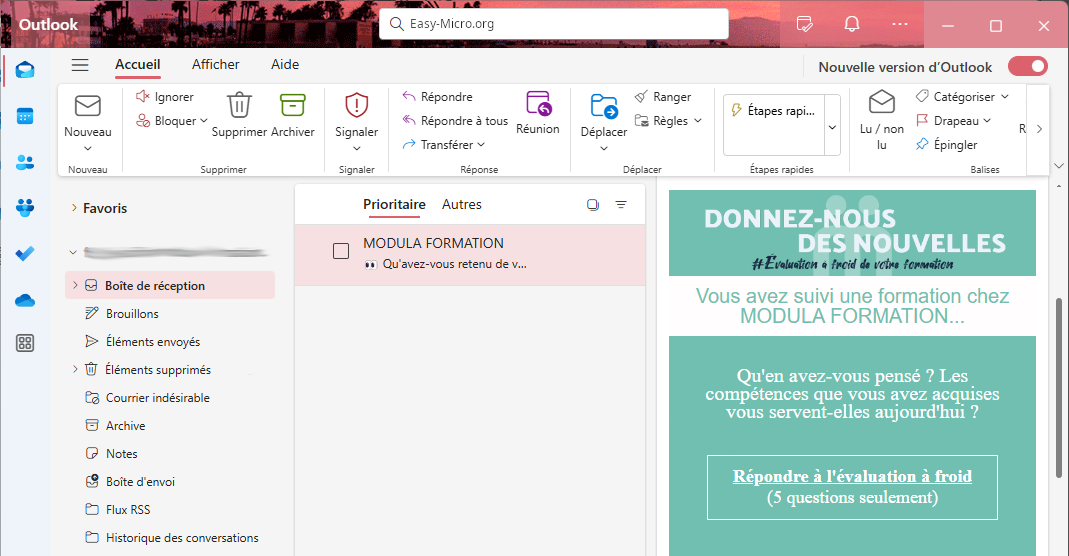The height and width of the screenshot is (556, 1069).
Task: Open the Signaler dropdown arrow
Action: [357, 149]
